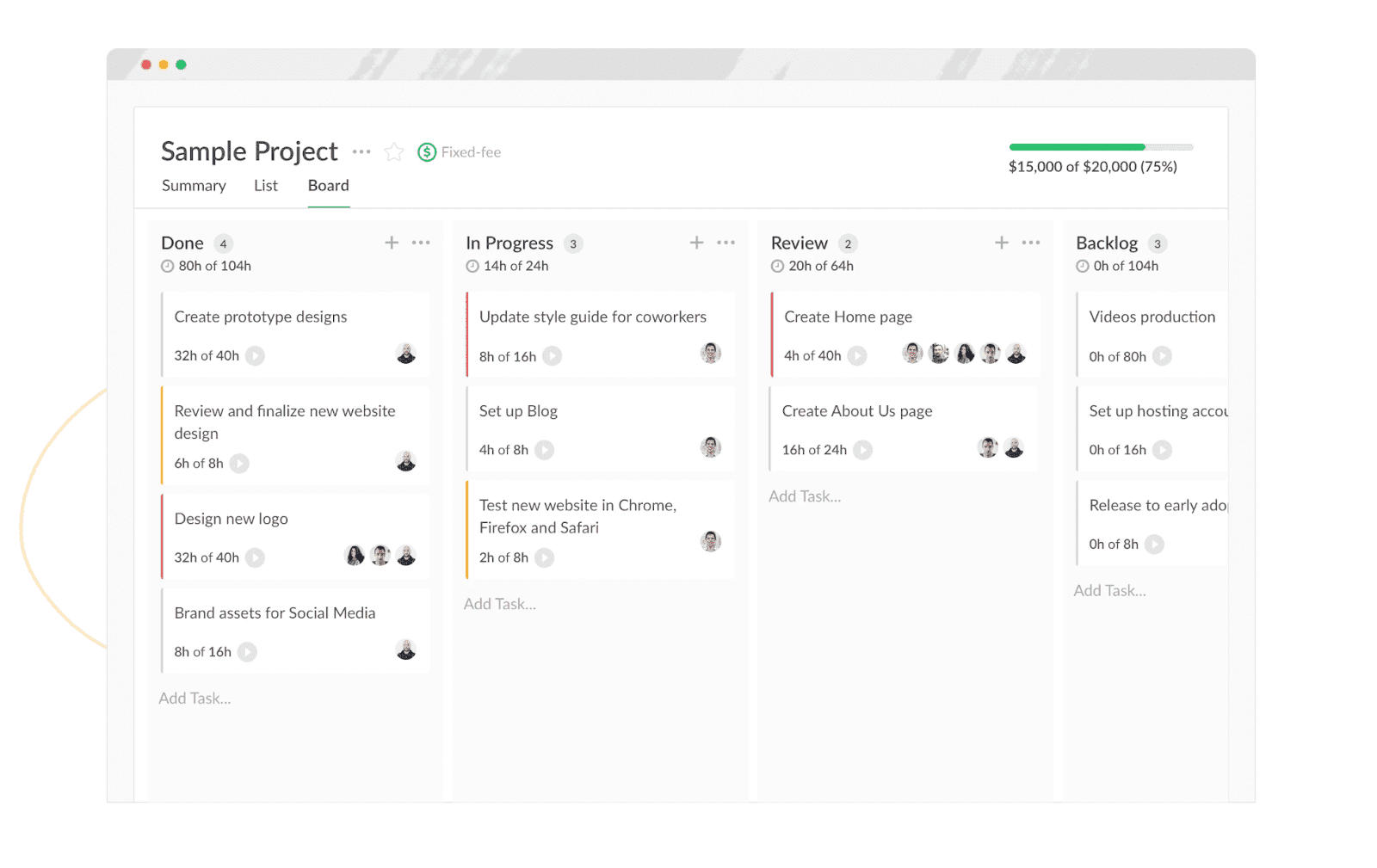Open Review column options menu
Image resolution: width=1377 pixels, height=868 pixels.
[x=1031, y=243]
